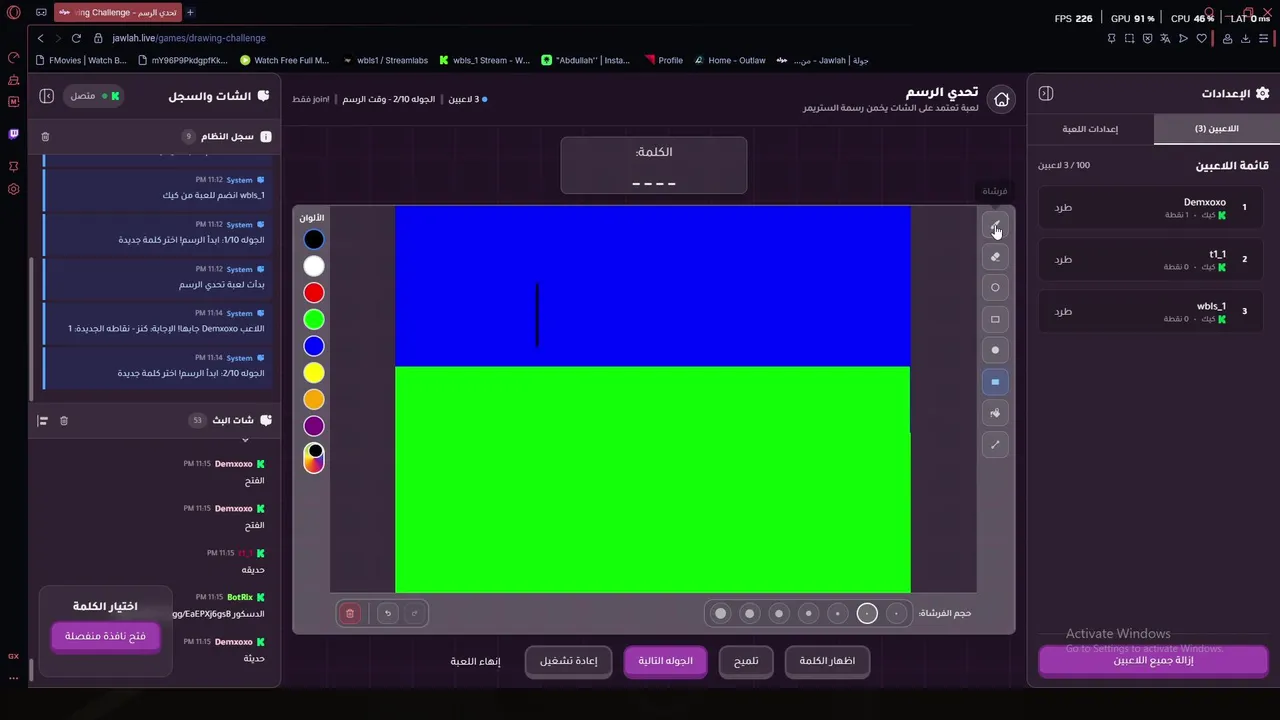This screenshot has height=720, width=1280.
Task: Open the players (3) tab
Action: (x=1216, y=129)
